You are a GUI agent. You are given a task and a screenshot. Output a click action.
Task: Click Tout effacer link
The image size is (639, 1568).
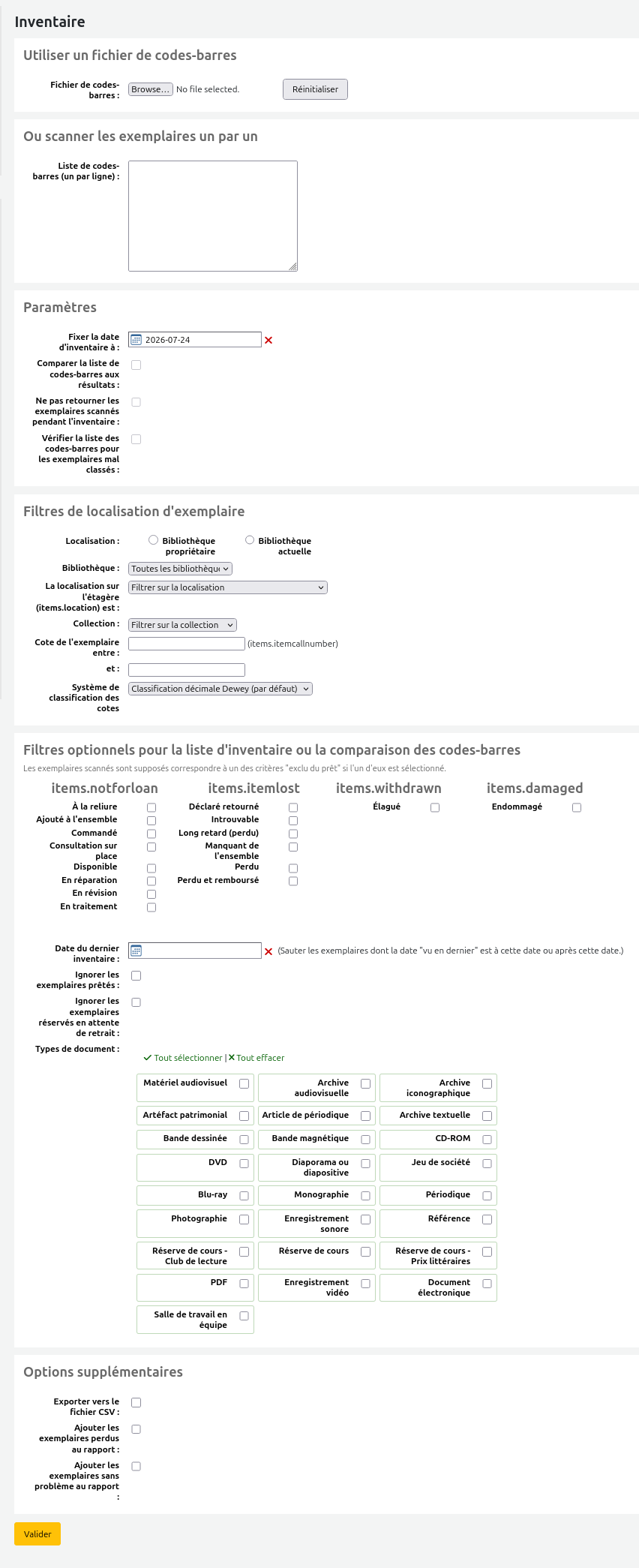[256, 1058]
